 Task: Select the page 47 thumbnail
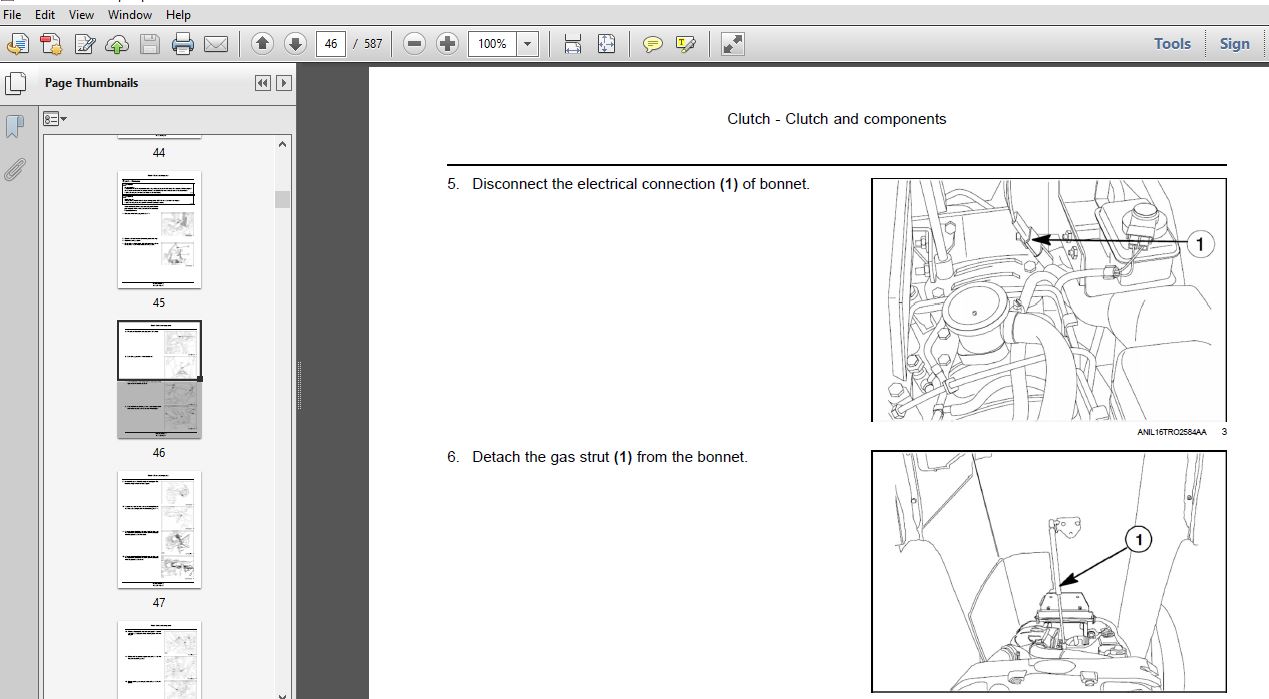(159, 530)
